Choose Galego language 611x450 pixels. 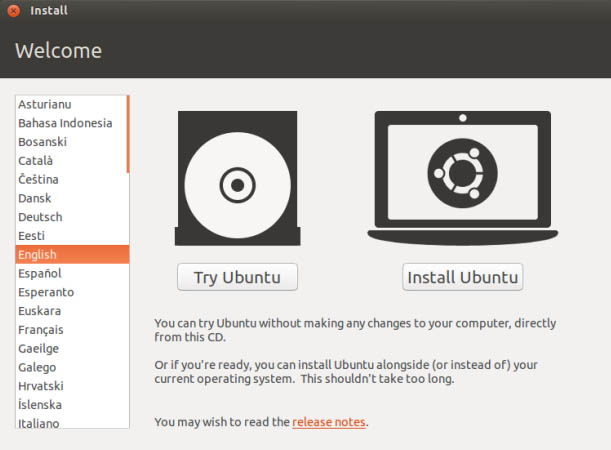point(71,367)
